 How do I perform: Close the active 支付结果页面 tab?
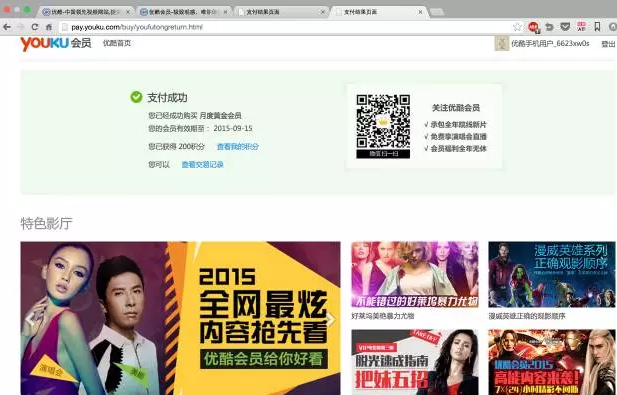coord(421,12)
